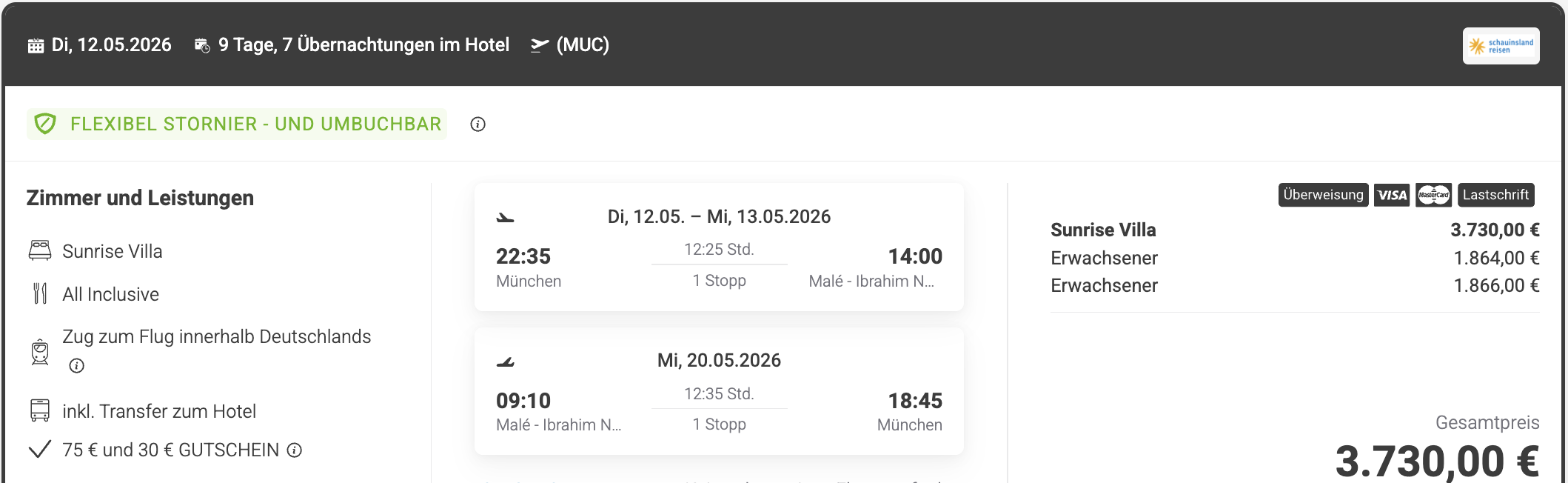Click the calendar icon beside the travel date
The width and height of the screenshot is (1568, 483).
pyautogui.click(x=36, y=46)
